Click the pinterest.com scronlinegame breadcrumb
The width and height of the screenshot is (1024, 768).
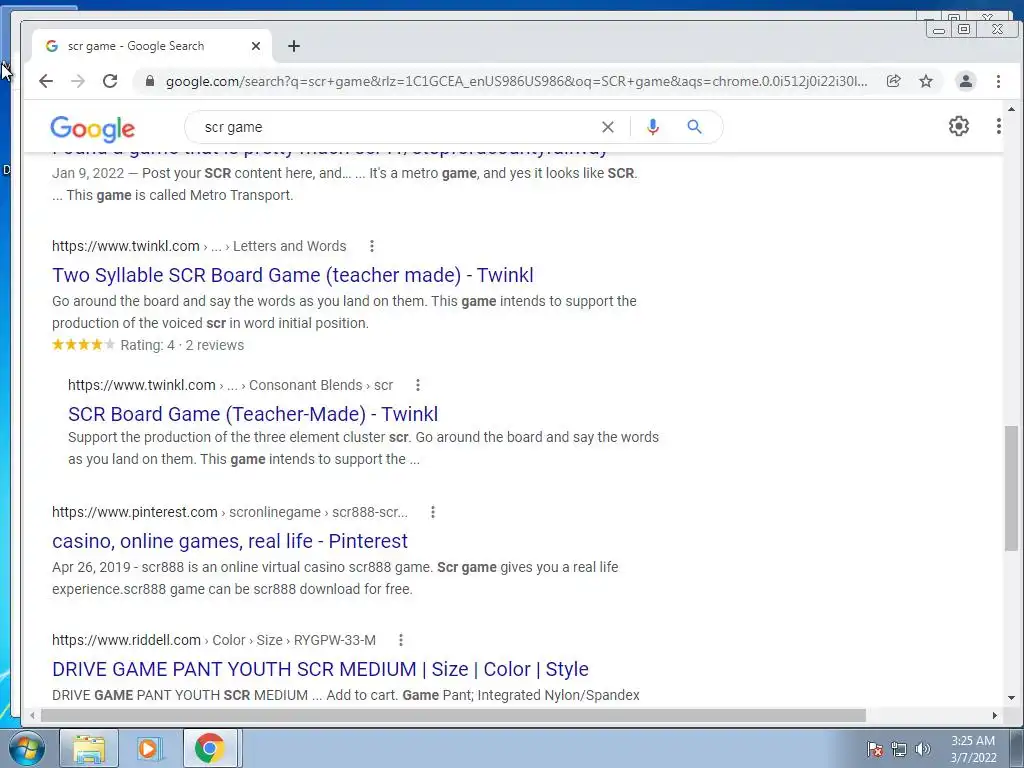(230, 512)
